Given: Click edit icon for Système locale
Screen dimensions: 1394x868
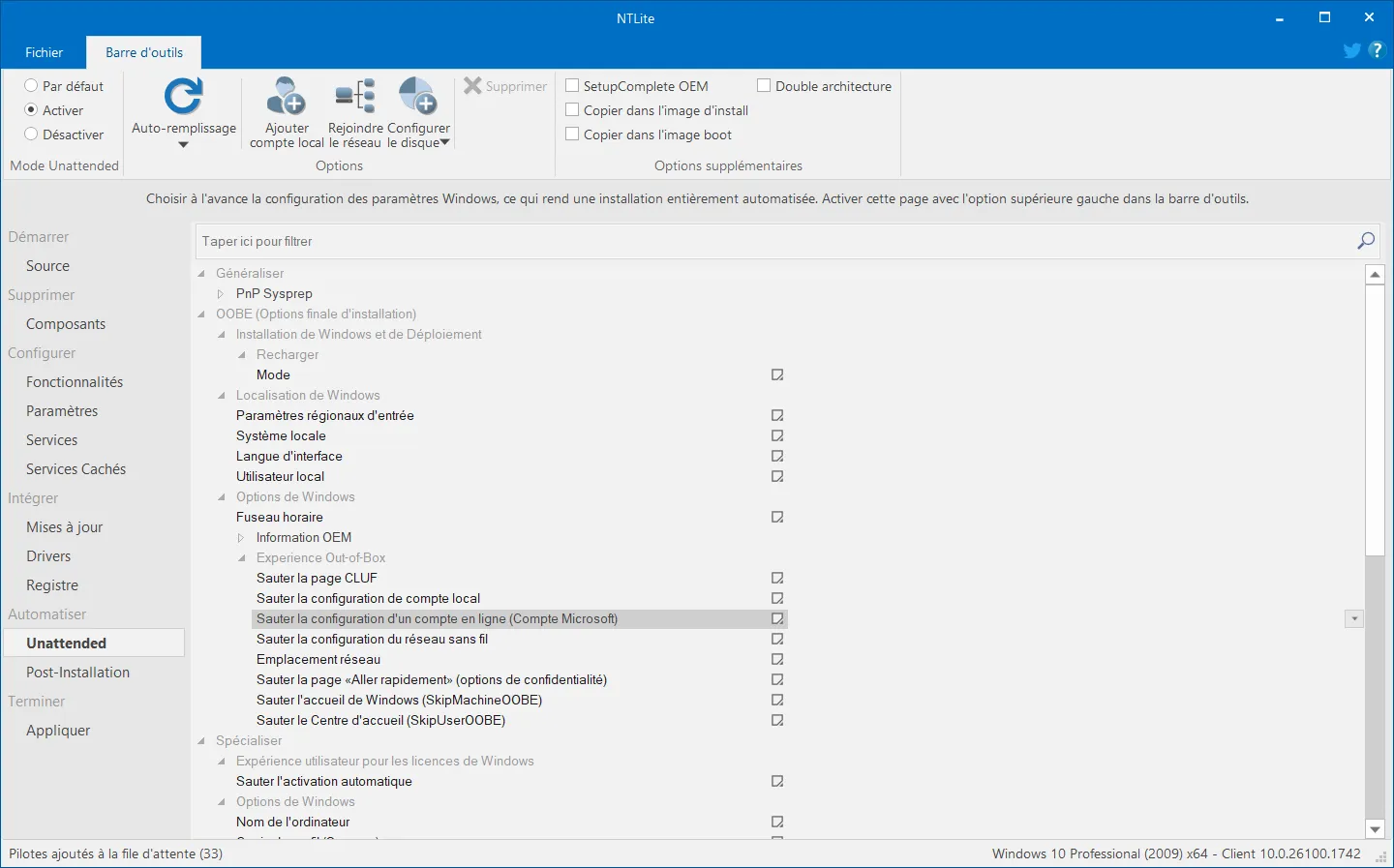Looking at the screenshot, I should point(777,435).
